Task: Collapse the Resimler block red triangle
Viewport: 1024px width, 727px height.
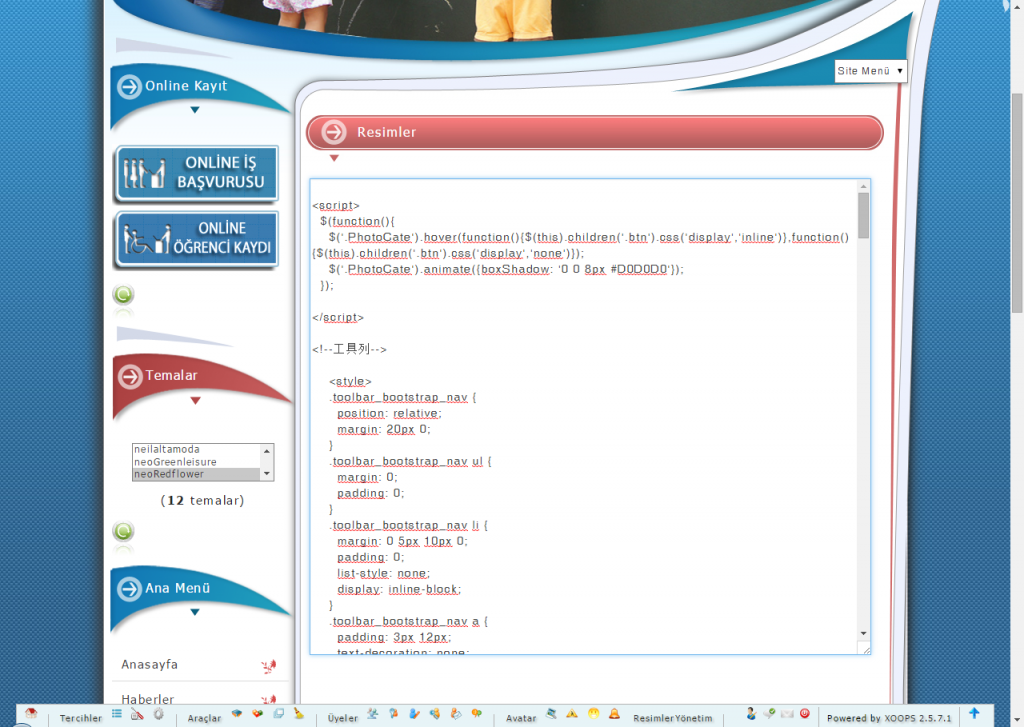Action: click(x=334, y=158)
